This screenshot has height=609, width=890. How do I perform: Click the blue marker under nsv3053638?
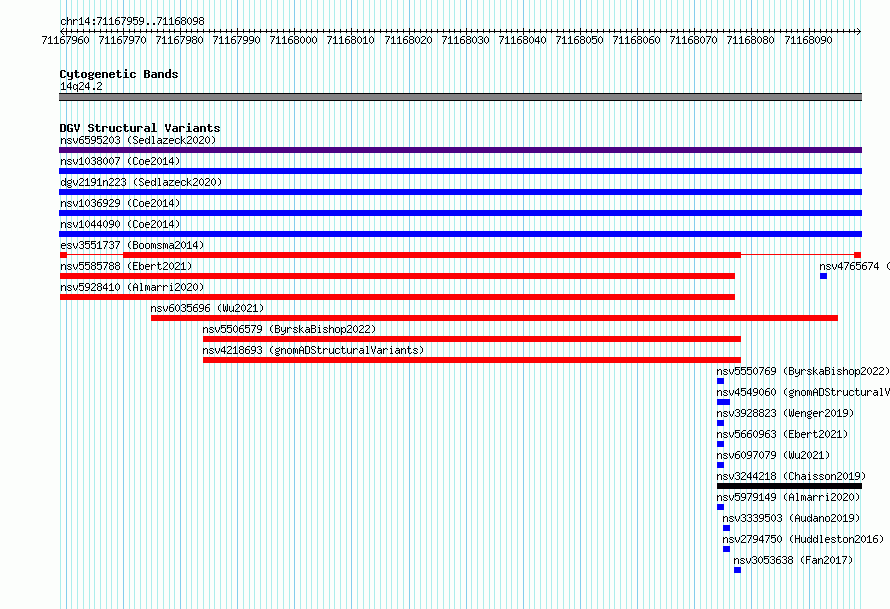(x=737, y=570)
